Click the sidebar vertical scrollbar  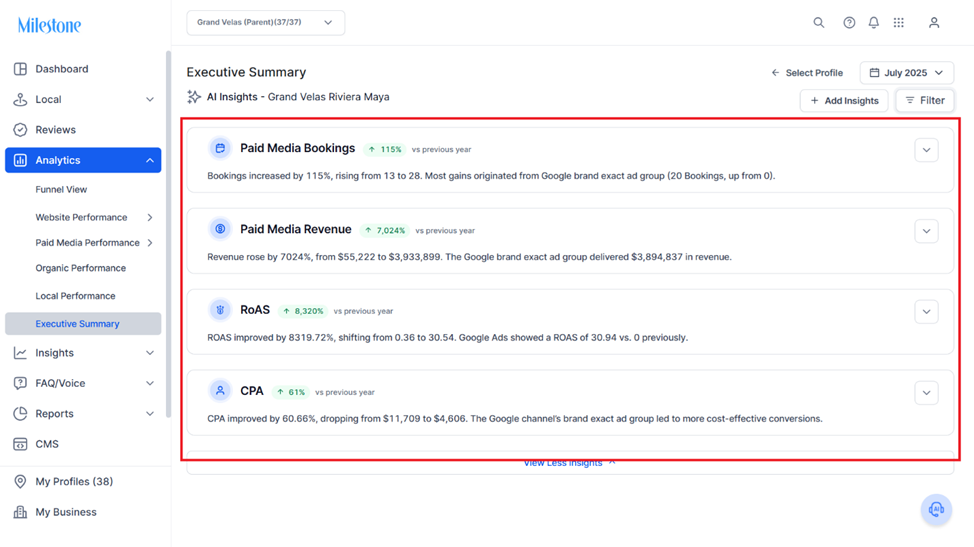168,235
